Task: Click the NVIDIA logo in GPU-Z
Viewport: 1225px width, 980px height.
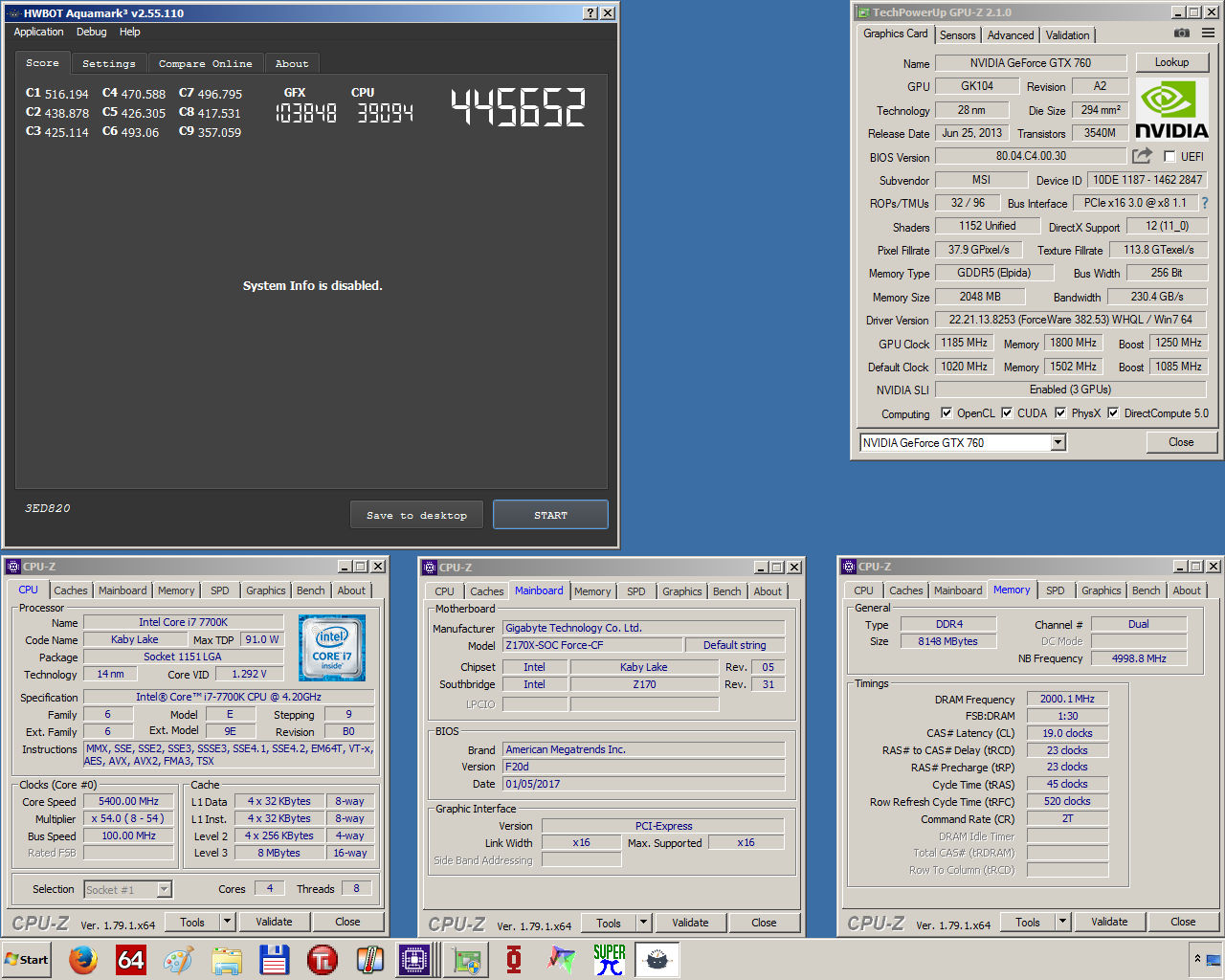Action: [1171, 108]
